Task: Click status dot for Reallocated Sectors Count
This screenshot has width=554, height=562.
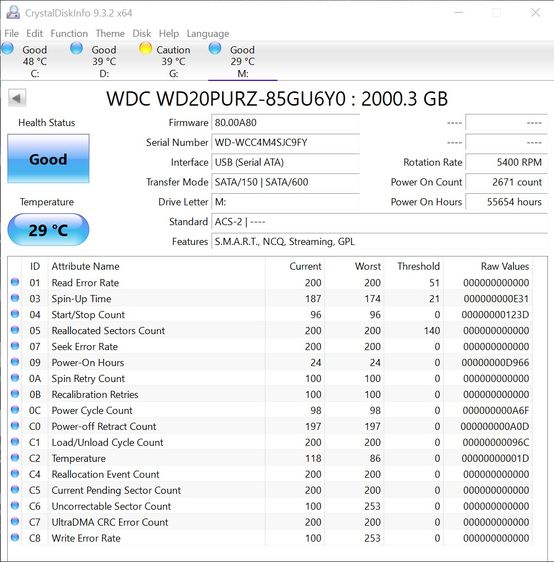Action: coord(15,330)
